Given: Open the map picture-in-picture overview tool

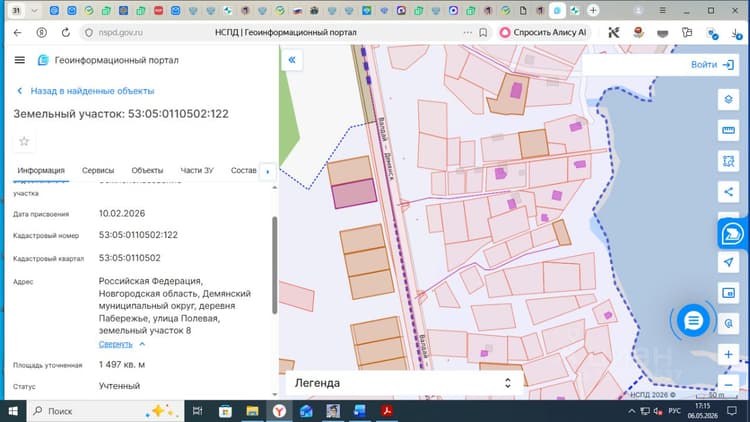Looking at the screenshot, I should point(728,293).
